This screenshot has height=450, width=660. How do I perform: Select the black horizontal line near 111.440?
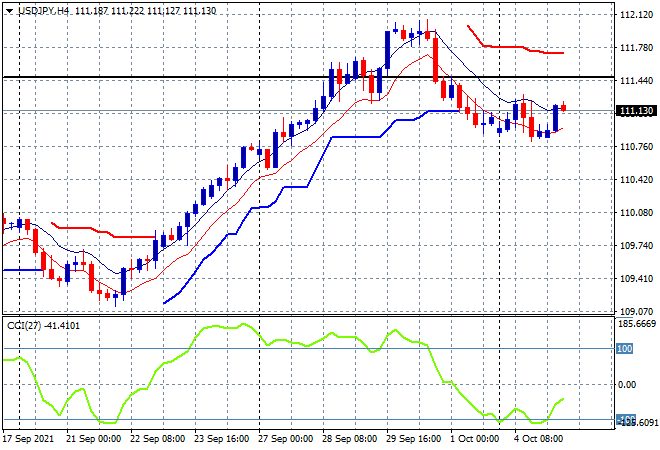pyautogui.click(x=308, y=77)
